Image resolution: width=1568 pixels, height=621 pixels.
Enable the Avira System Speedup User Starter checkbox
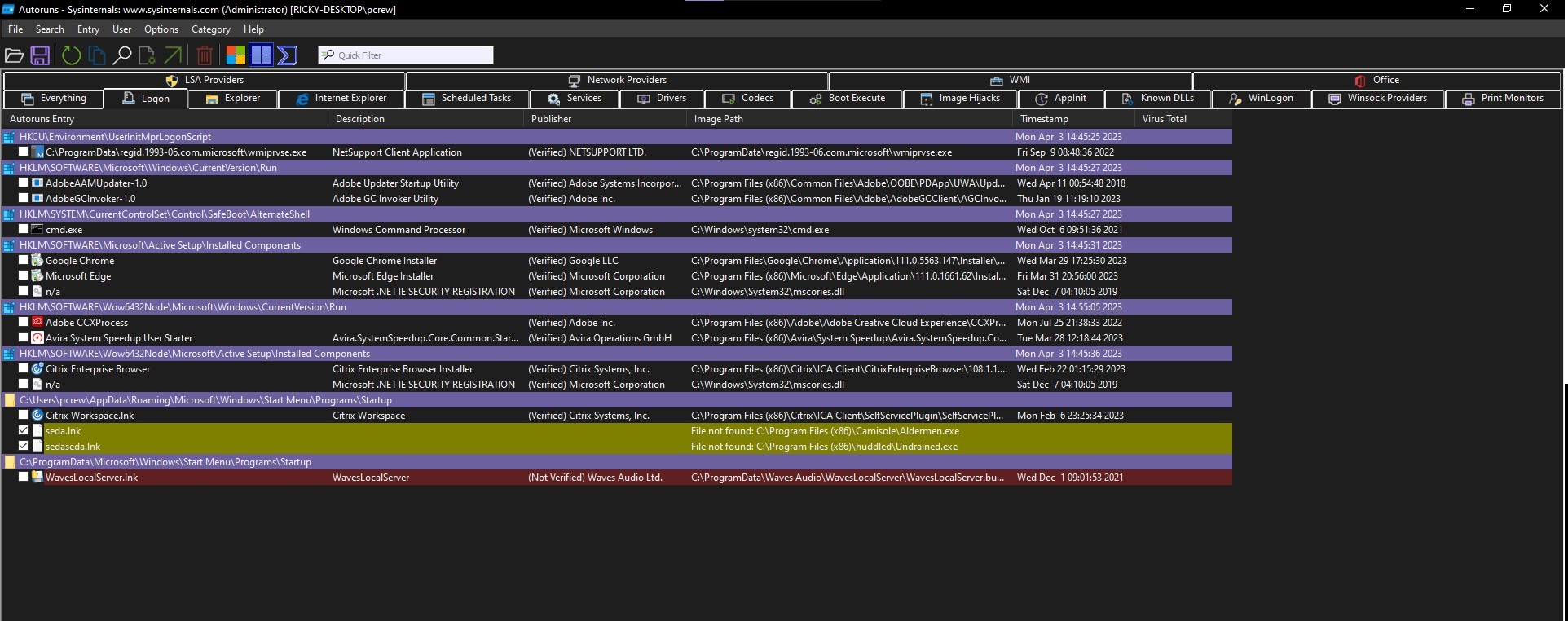pos(24,337)
